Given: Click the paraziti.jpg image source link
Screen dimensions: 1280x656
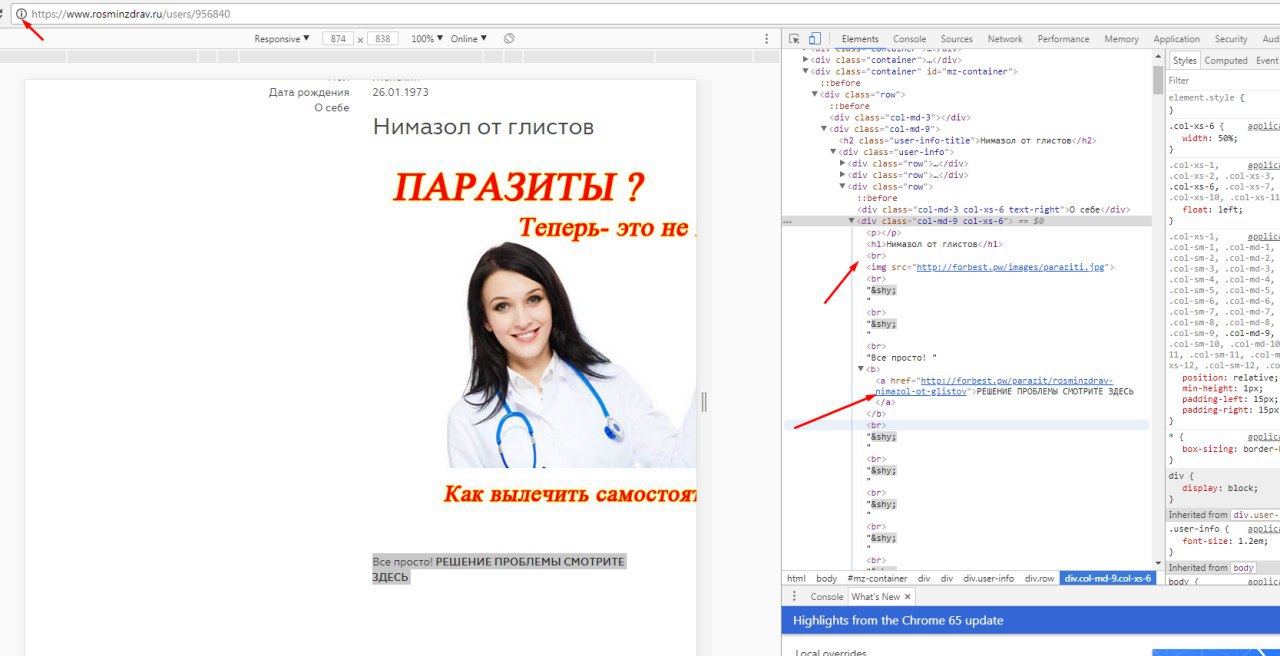Looking at the screenshot, I should pos(1012,267).
